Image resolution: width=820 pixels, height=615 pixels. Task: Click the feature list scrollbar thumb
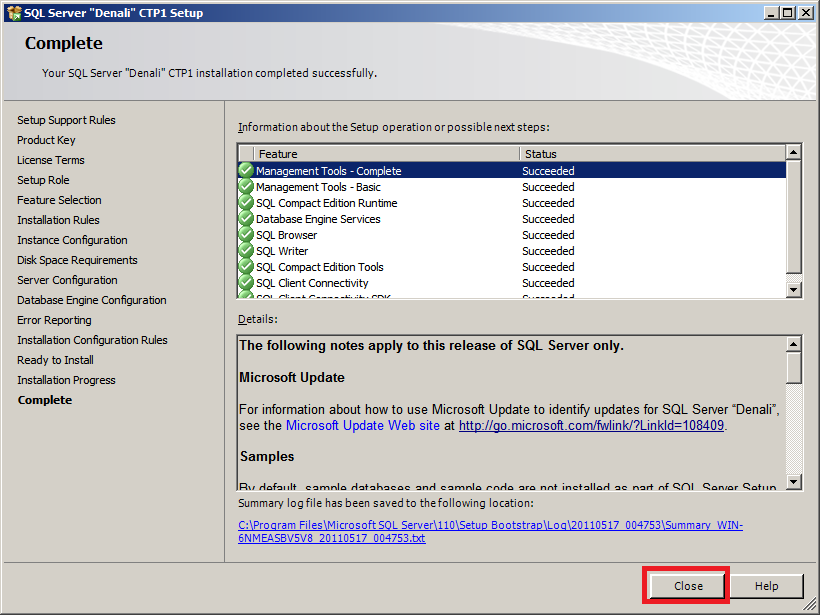click(x=793, y=217)
